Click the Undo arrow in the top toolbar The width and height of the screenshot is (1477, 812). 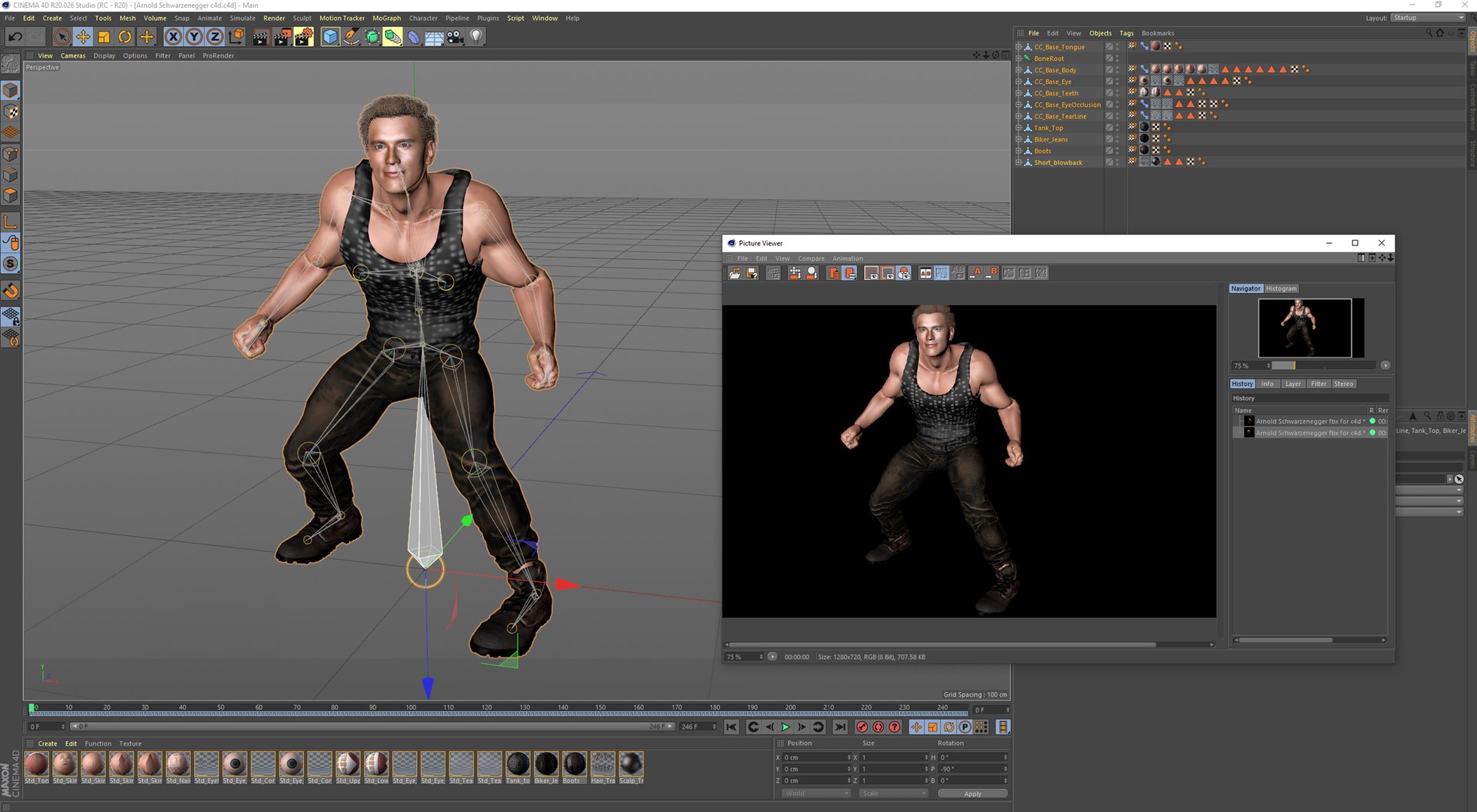click(15, 36)
